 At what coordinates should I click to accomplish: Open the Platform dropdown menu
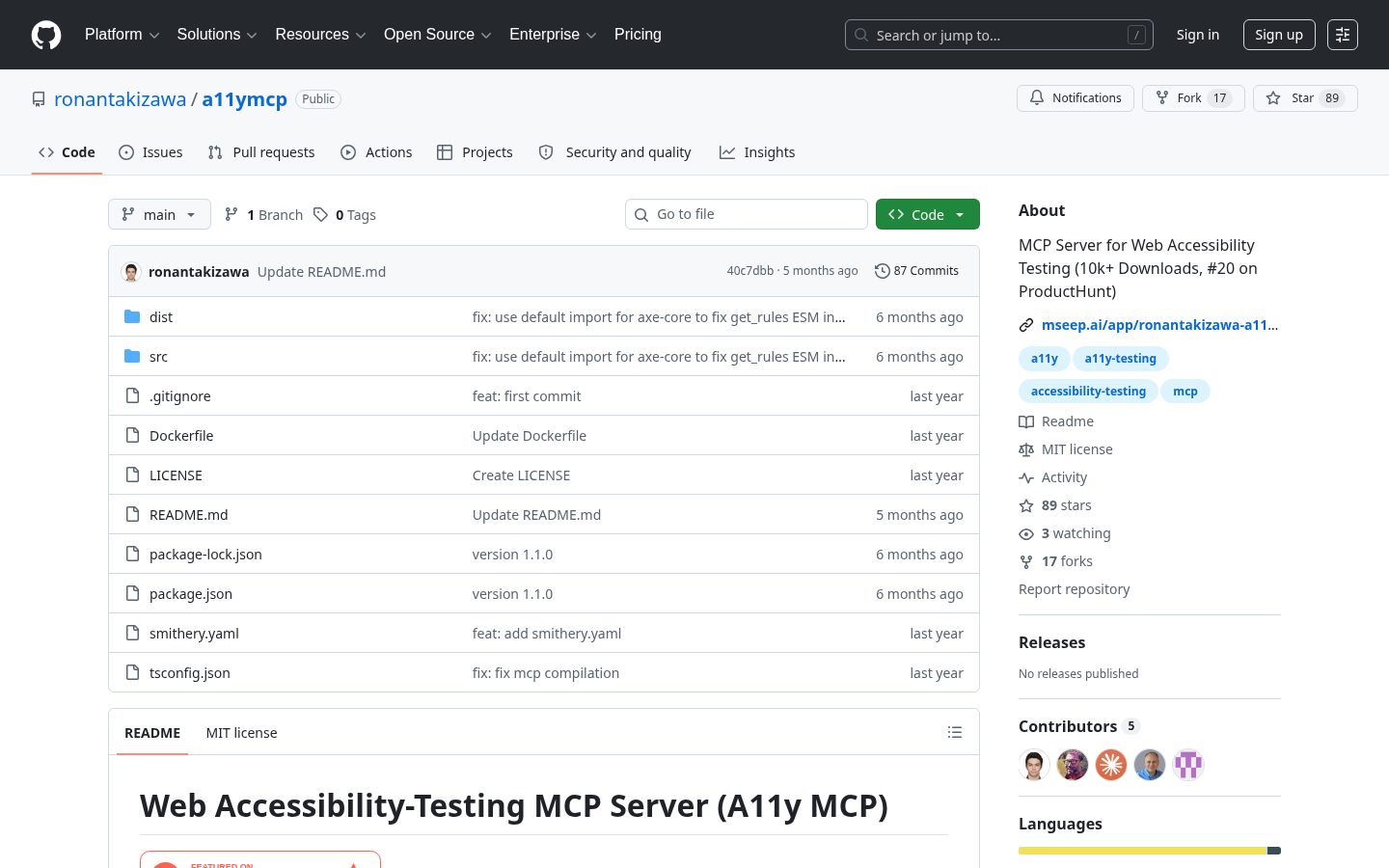tap(122, 35)
